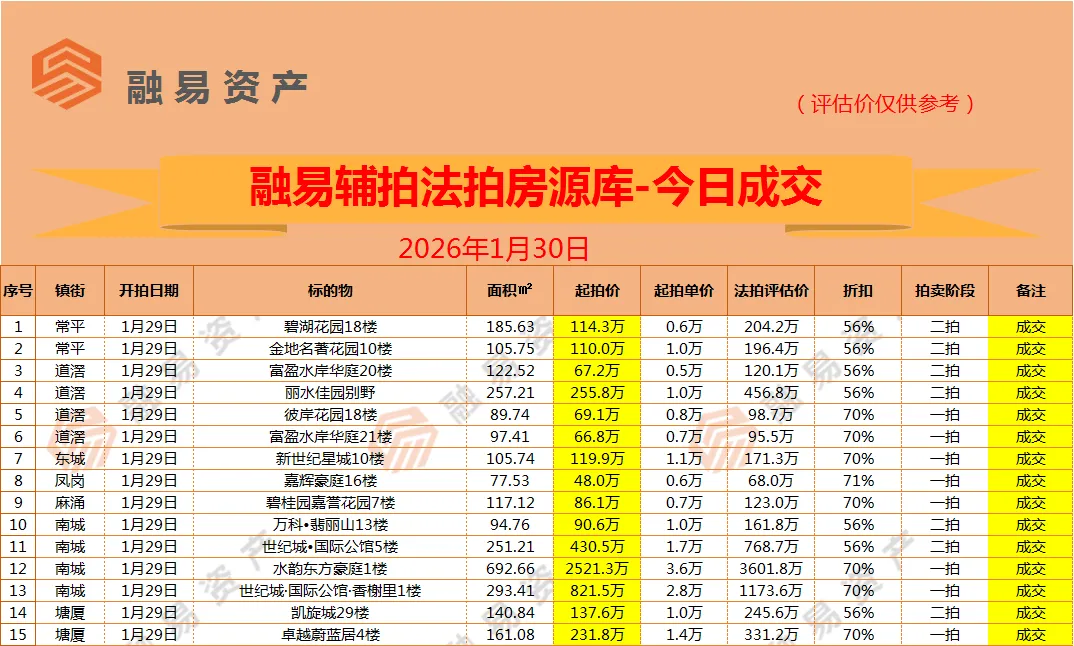The width and height of the screenshot is (1074, 646).
Task: Select the 面积㎡ column header
Action: [x=510, y=290]
